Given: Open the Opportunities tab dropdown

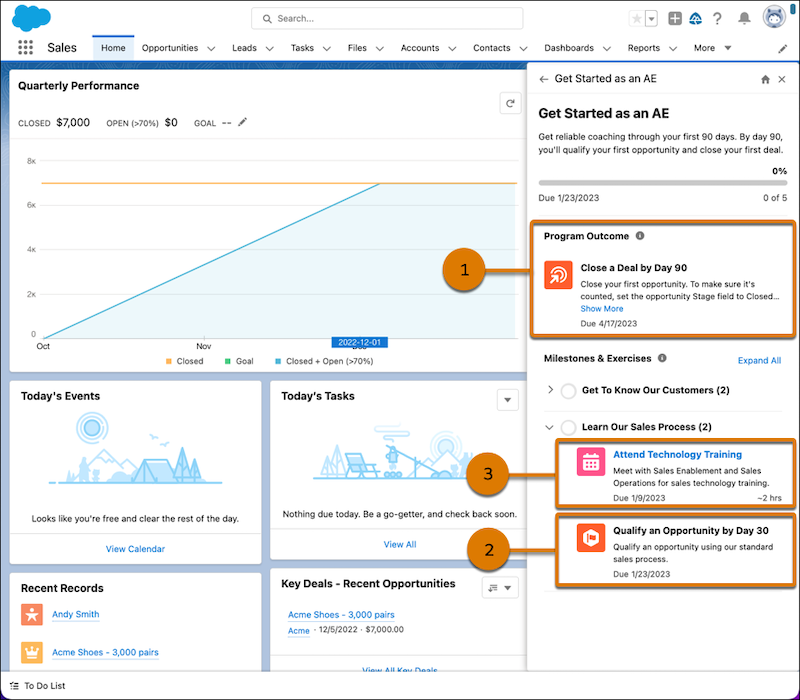Looking at the screenshot, I should pos(210,47).
